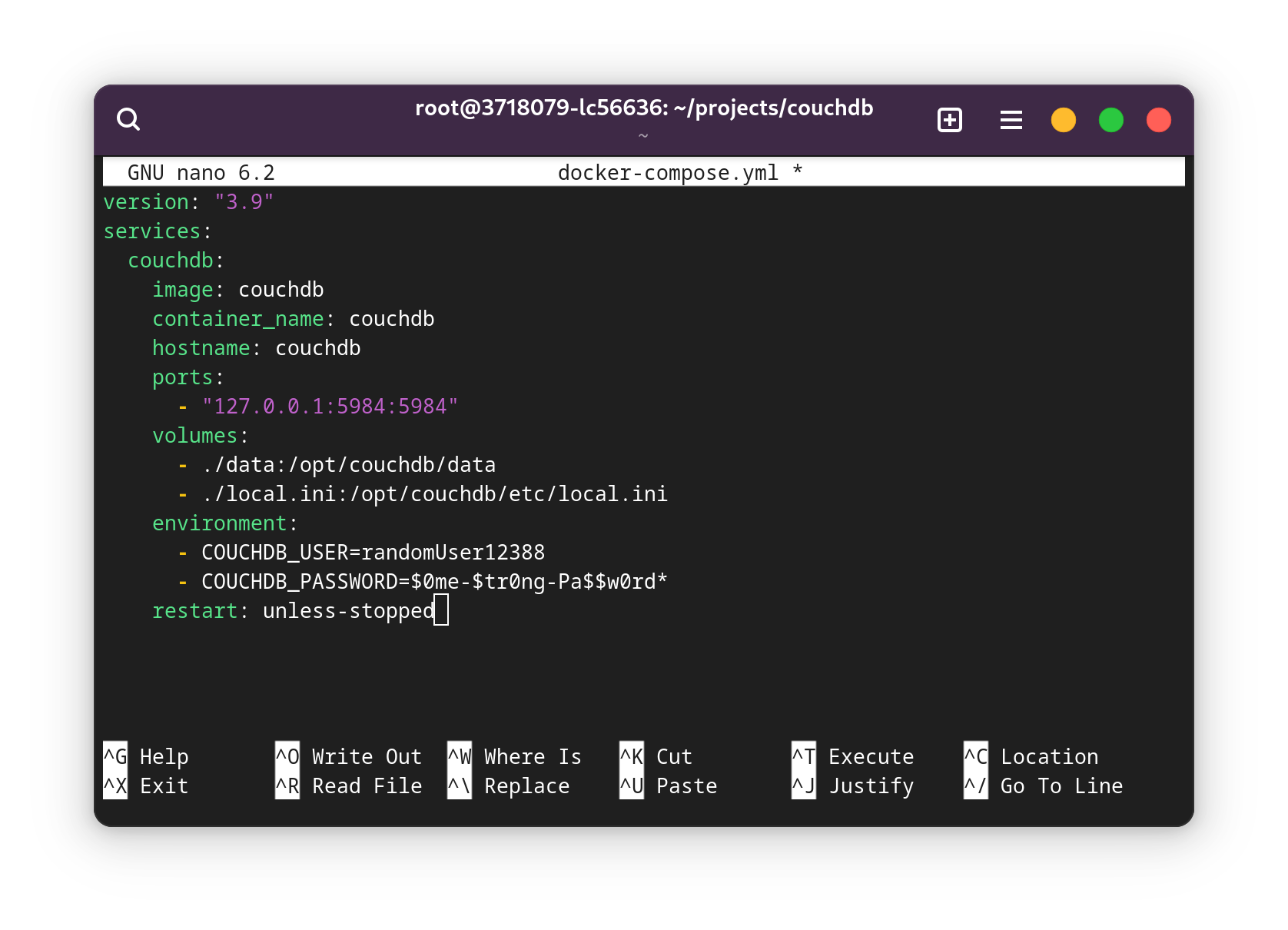Click the text cursor block after unless-stopped
Screen dimensions: 1288x930
441,610
